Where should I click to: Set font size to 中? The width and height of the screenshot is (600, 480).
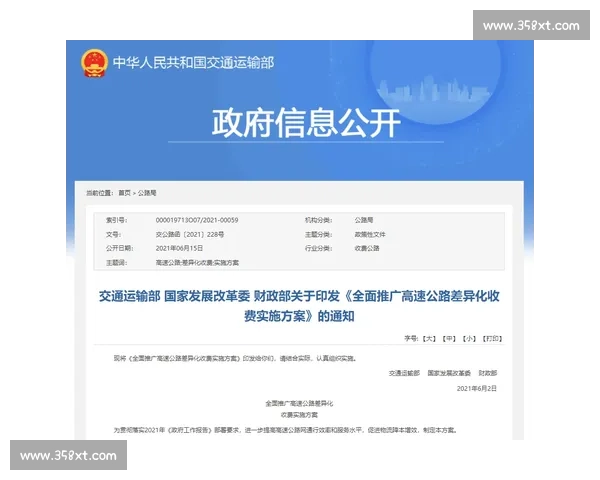(449, 338)
